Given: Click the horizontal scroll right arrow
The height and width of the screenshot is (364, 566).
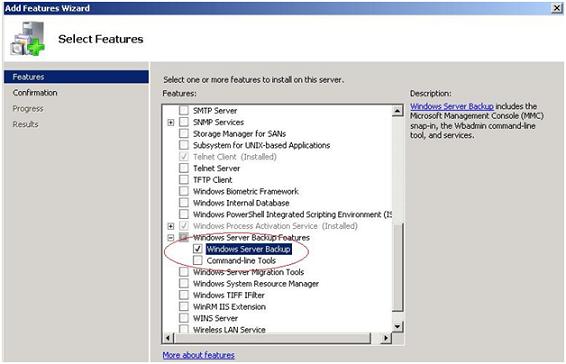Looking at the screenshot, I should [386, 338].
